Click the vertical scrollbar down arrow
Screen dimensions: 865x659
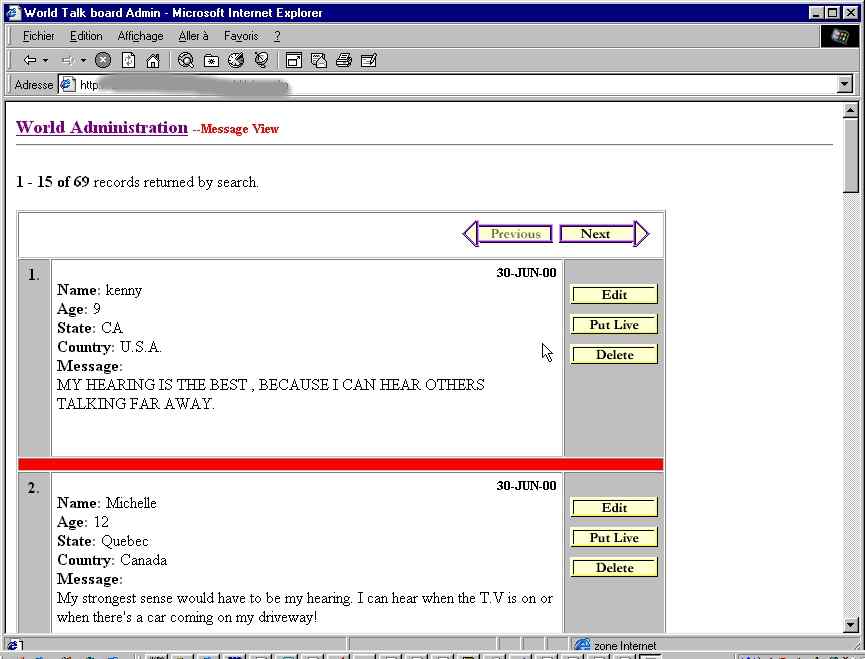point(851,625)
